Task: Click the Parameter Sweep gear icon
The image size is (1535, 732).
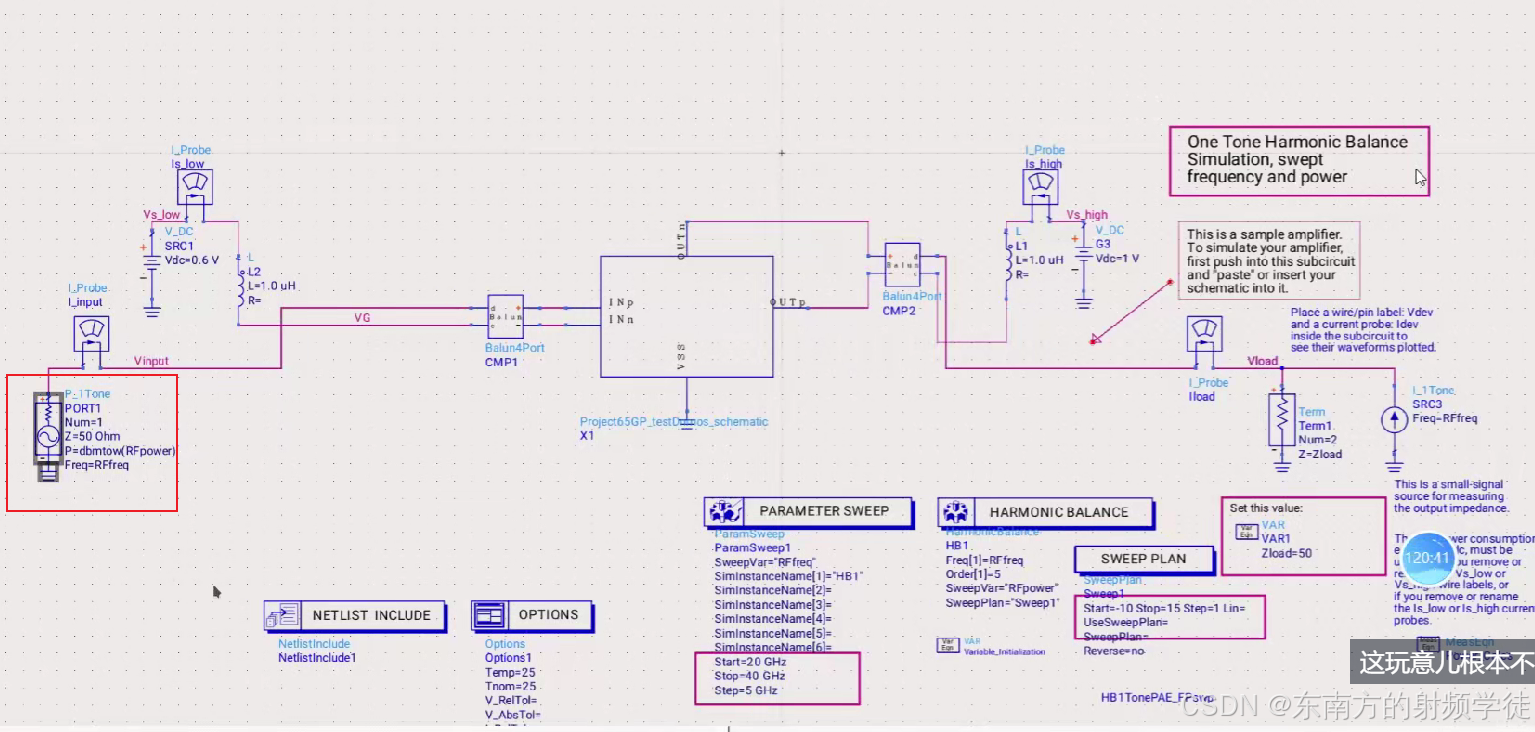Action: point(722,512)
